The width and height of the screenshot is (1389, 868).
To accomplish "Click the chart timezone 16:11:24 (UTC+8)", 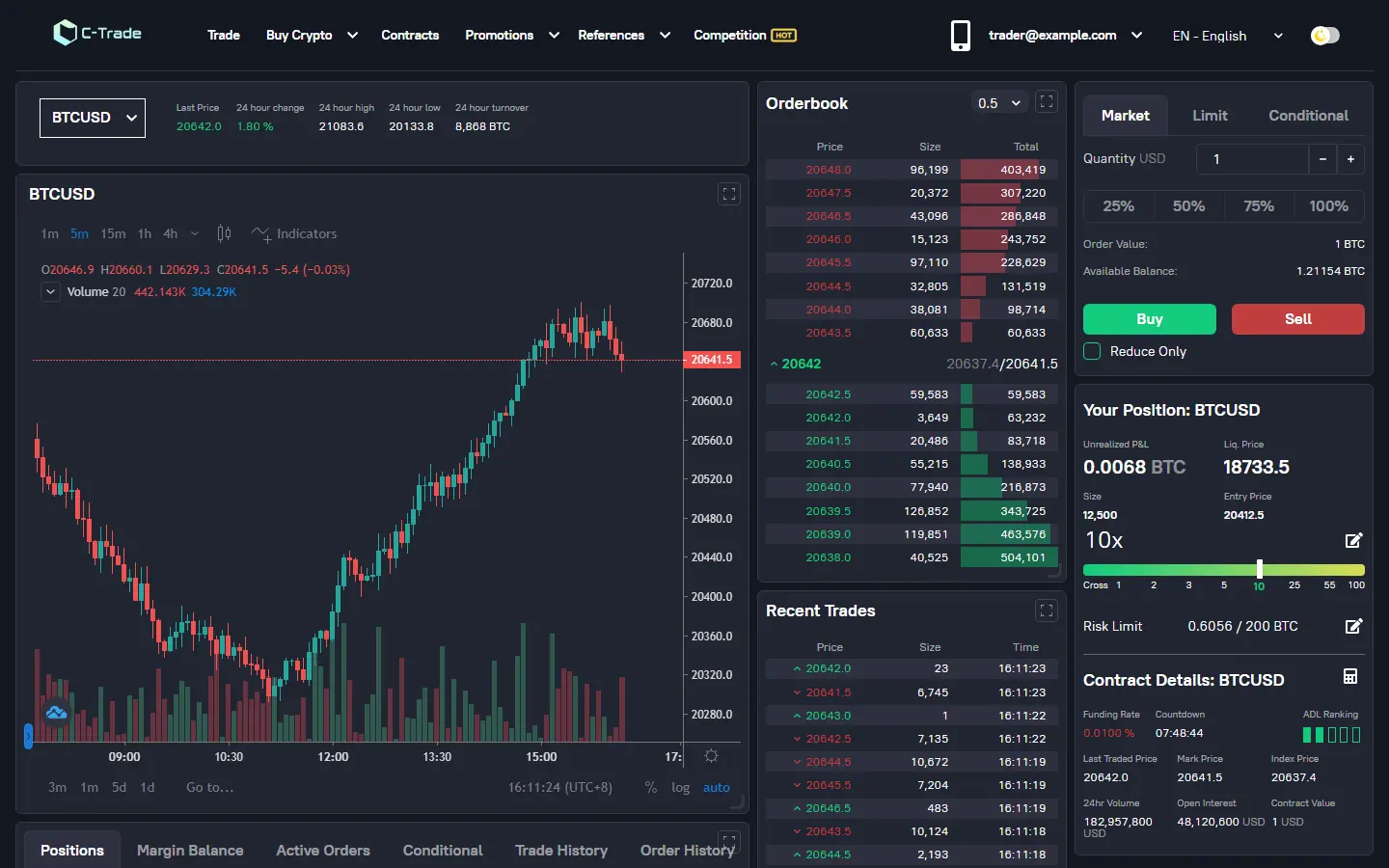I will 560,787.
